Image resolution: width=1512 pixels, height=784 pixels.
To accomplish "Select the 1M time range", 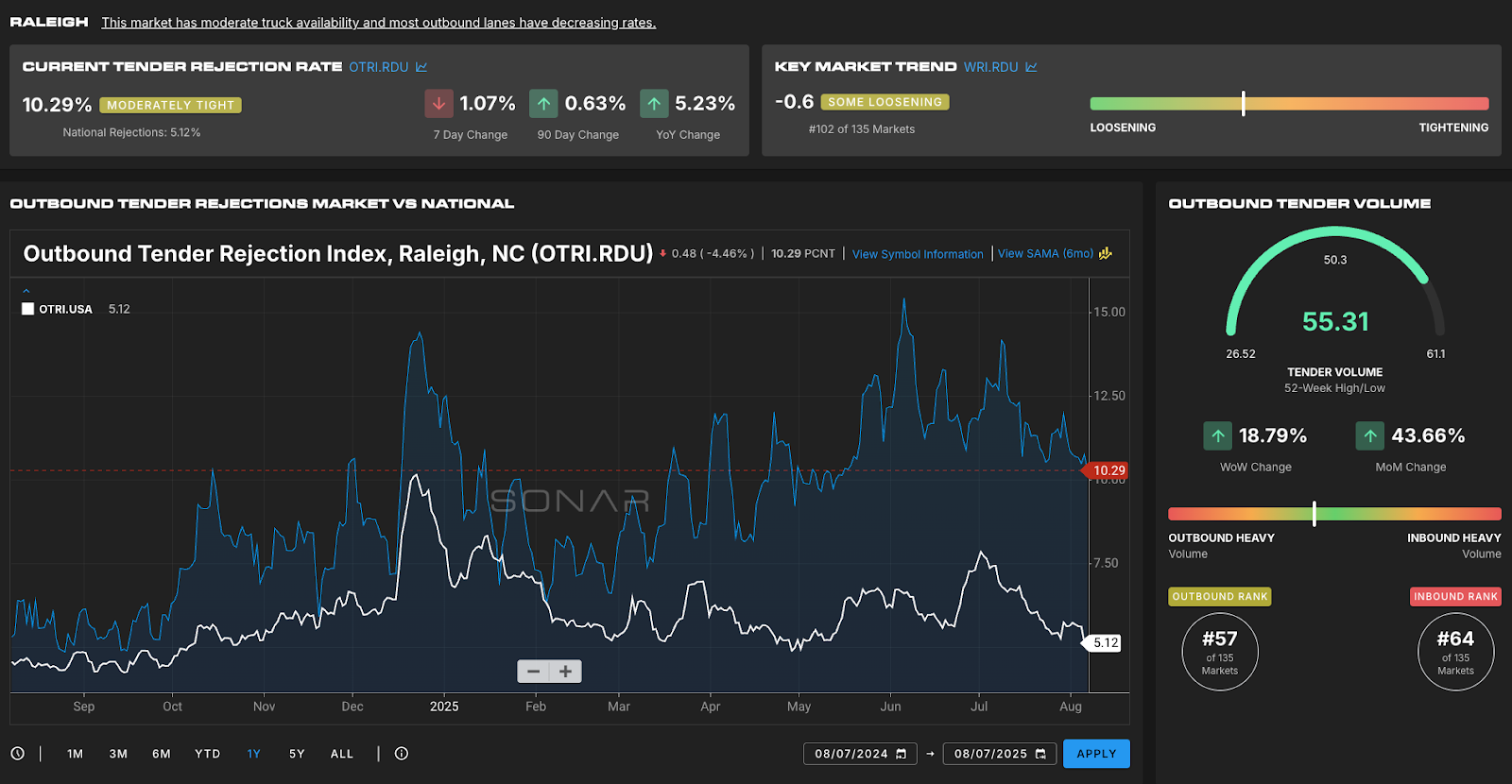I will click(x=76, y=754).
